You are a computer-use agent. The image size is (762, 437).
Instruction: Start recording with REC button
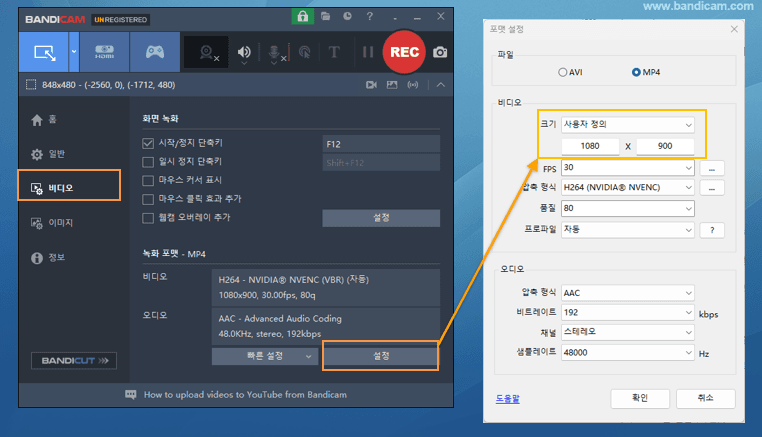pyautogui.click(x=404, y=52)
